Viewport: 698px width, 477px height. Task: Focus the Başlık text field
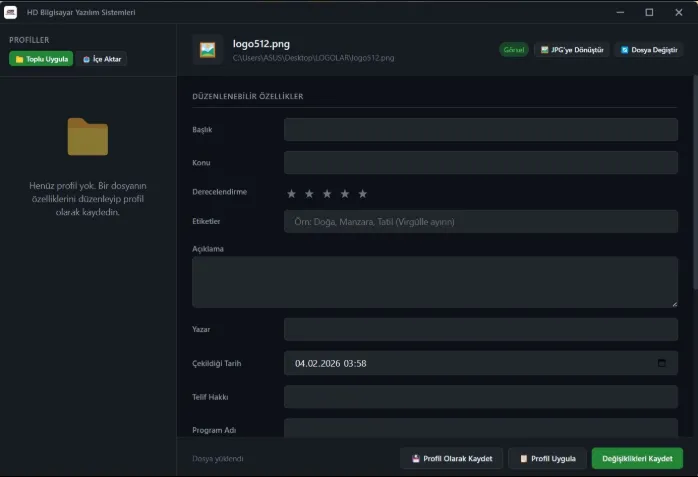tap(480, 129)
